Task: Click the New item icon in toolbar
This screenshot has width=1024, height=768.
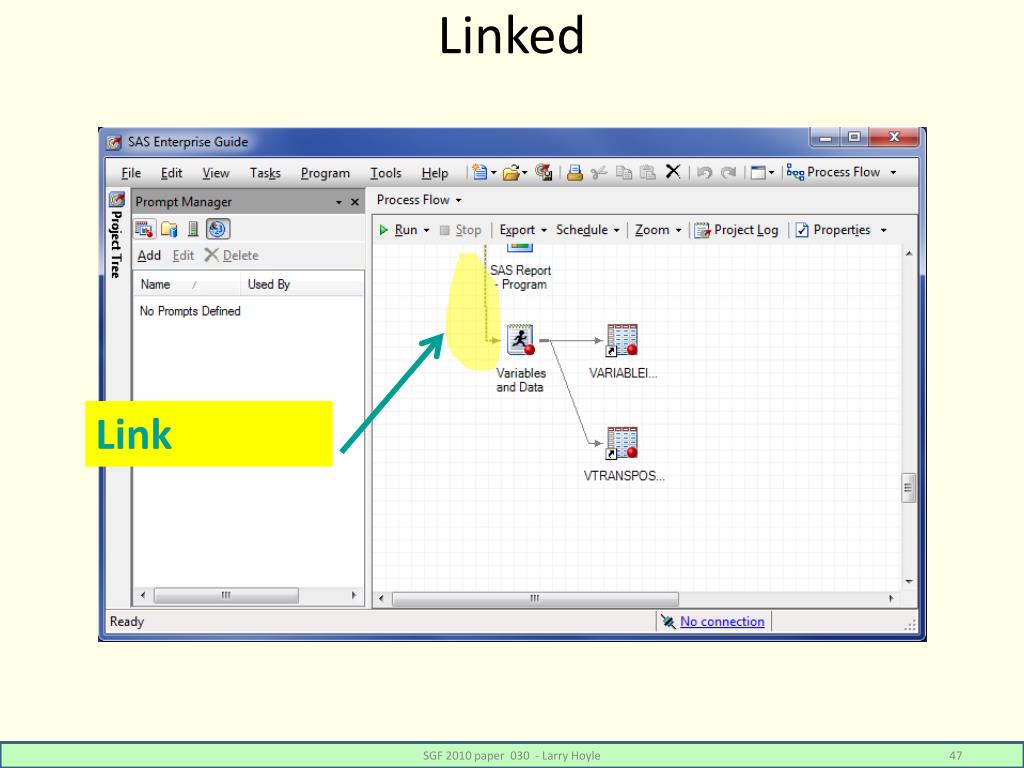Action: click(480, 172)
